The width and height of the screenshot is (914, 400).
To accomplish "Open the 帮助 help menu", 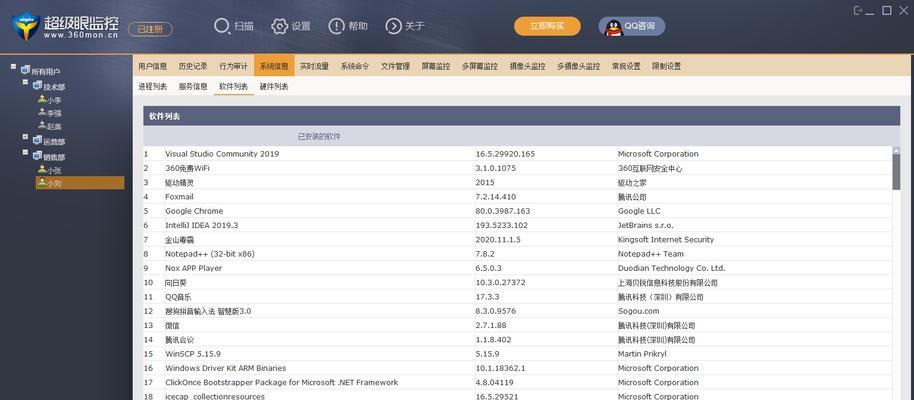I will [x=348, y=26].
